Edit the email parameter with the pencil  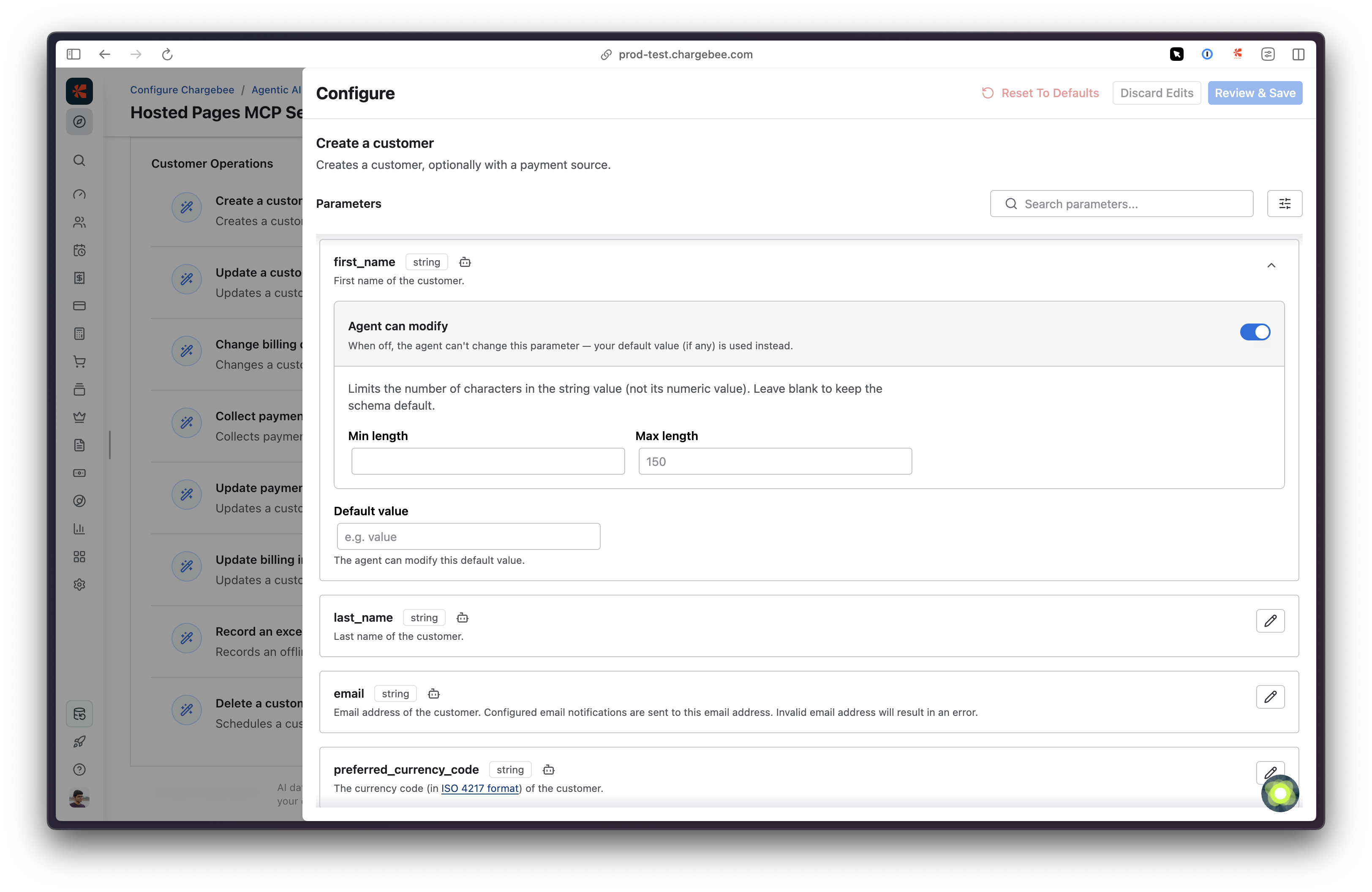1270,696
